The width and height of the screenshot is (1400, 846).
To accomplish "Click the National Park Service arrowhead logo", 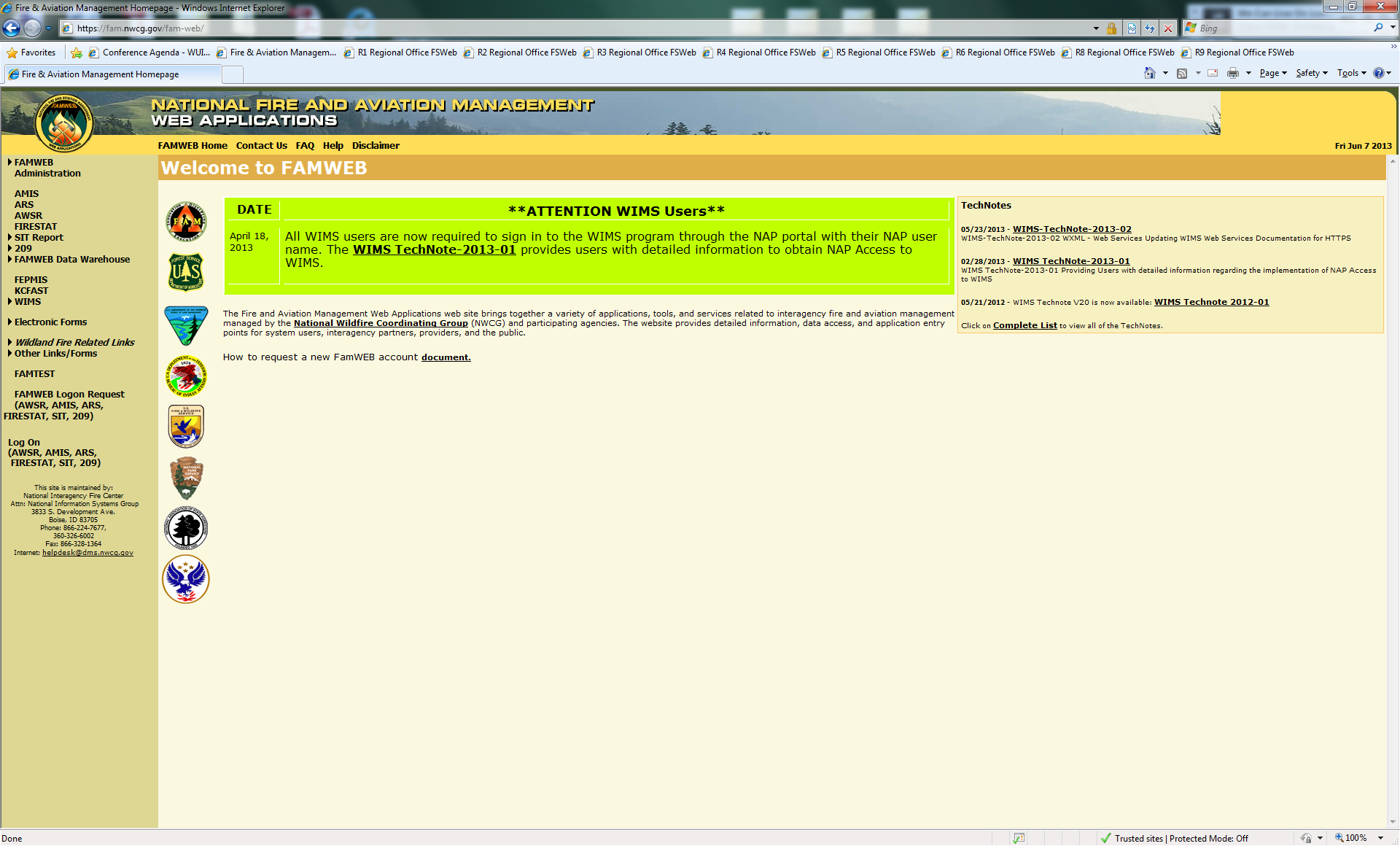I will (x=186, y=478).
